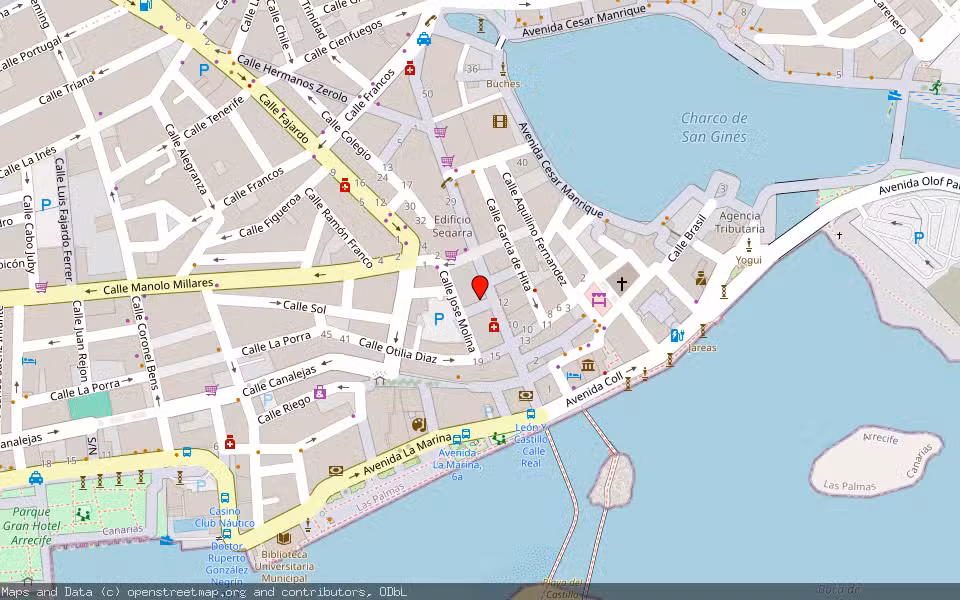Click the Calle Aquilino Fernandez label
Viewport: 960px width, 600px height.
click(534, 228)
